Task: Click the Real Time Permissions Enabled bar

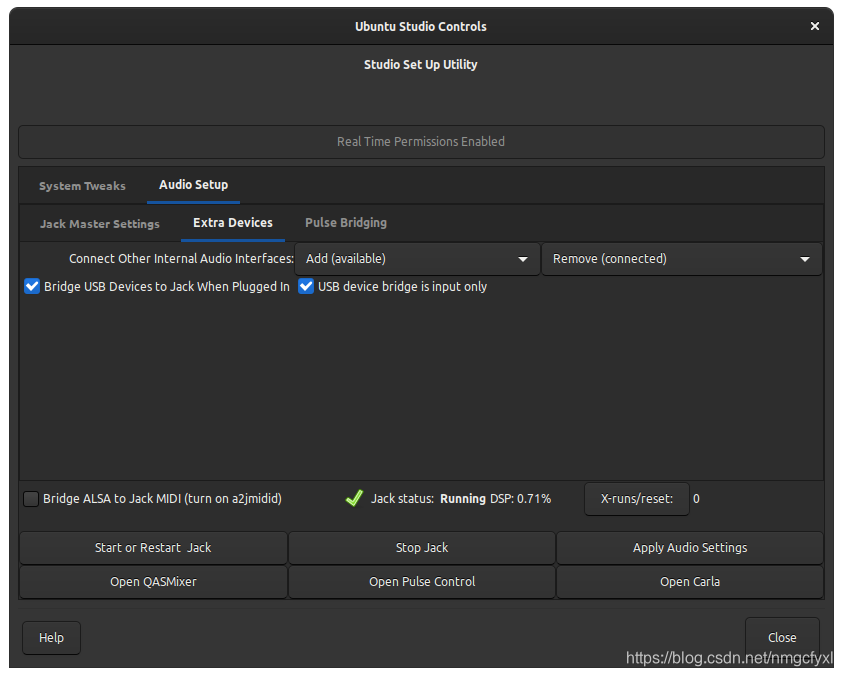Action: tap(421, 142)
